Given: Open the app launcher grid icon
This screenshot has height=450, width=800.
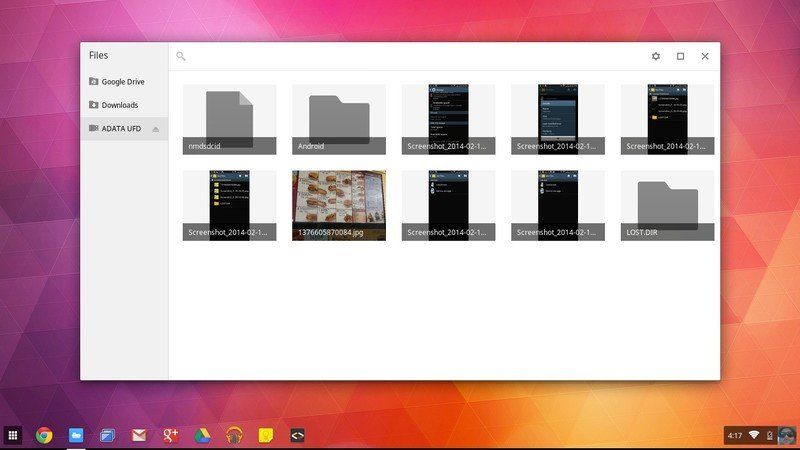Looking at the screenshot, I should pos(13,435).
